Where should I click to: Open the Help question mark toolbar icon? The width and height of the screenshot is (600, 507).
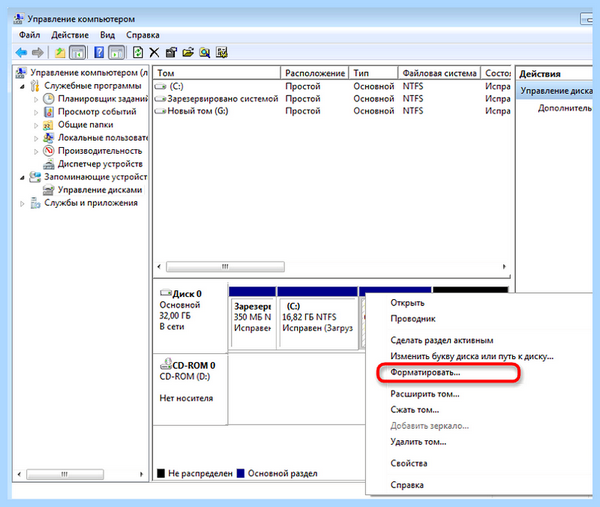pyautogui.click(x=99, y=52)
